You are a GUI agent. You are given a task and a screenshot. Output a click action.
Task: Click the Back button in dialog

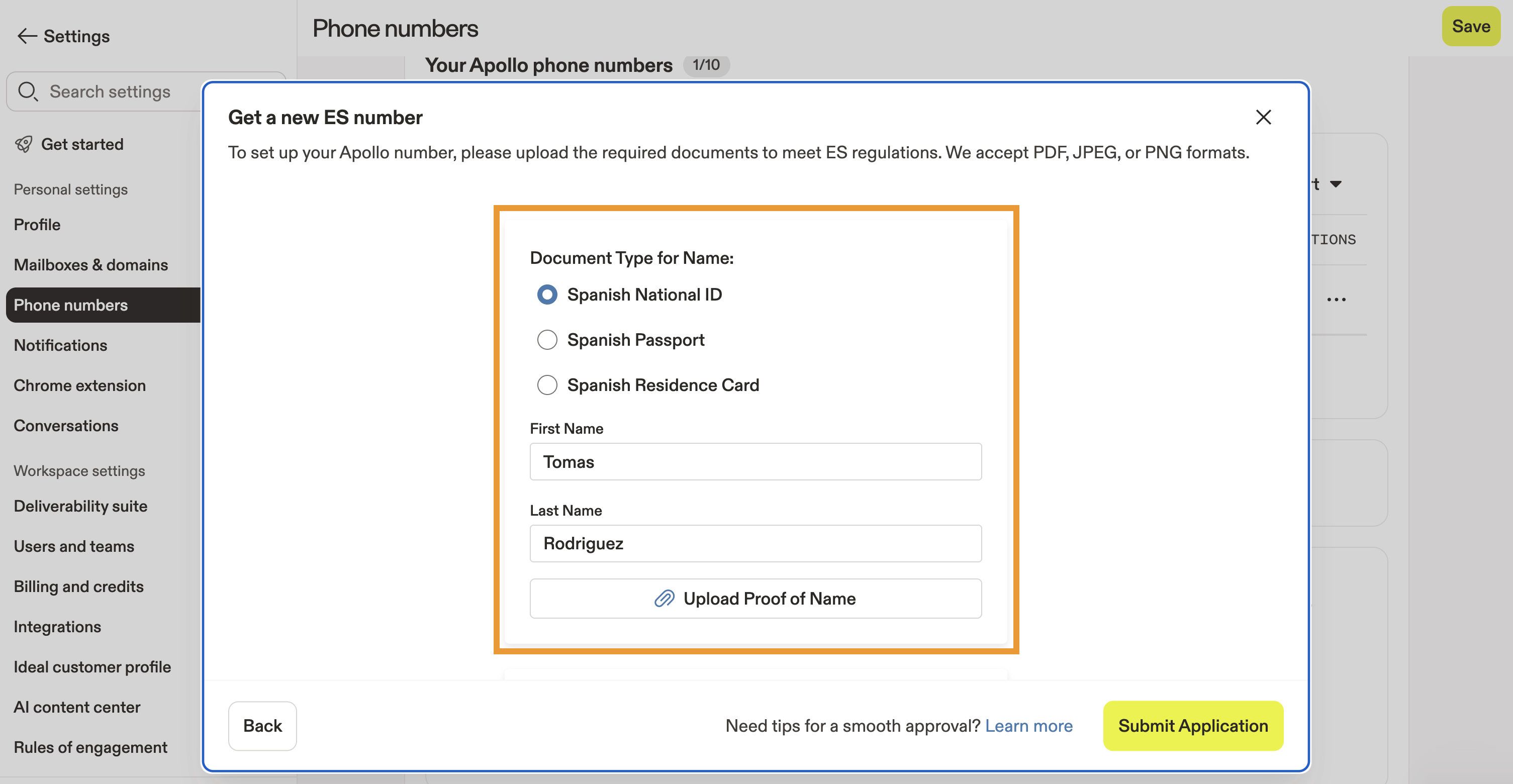(x=262, y=725)
